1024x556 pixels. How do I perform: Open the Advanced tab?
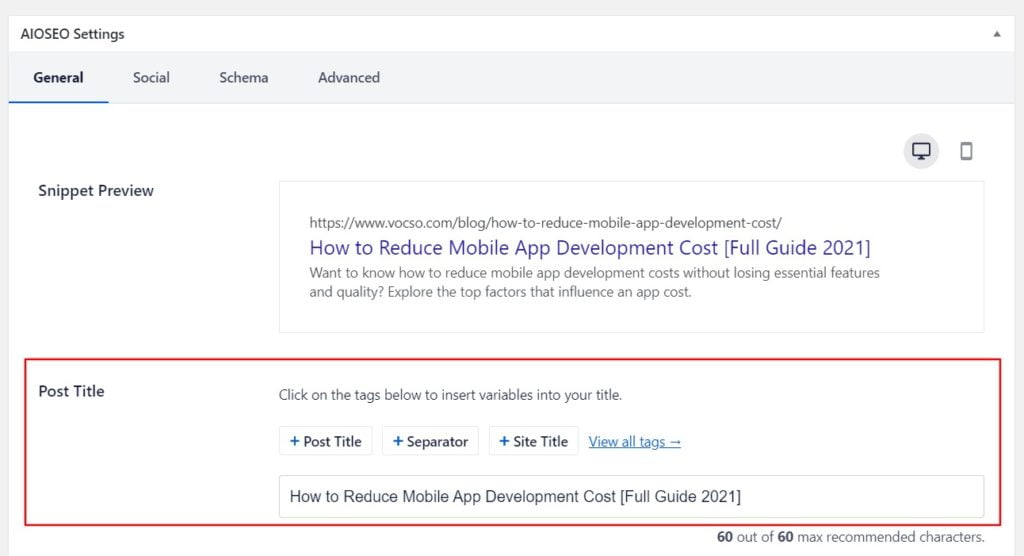(x=349, y=77)
